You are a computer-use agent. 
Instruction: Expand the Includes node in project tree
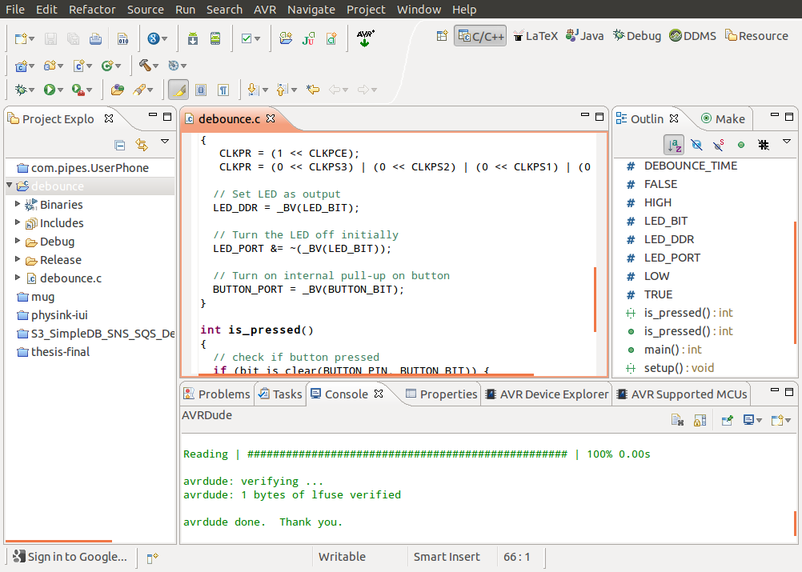(18, 223)
